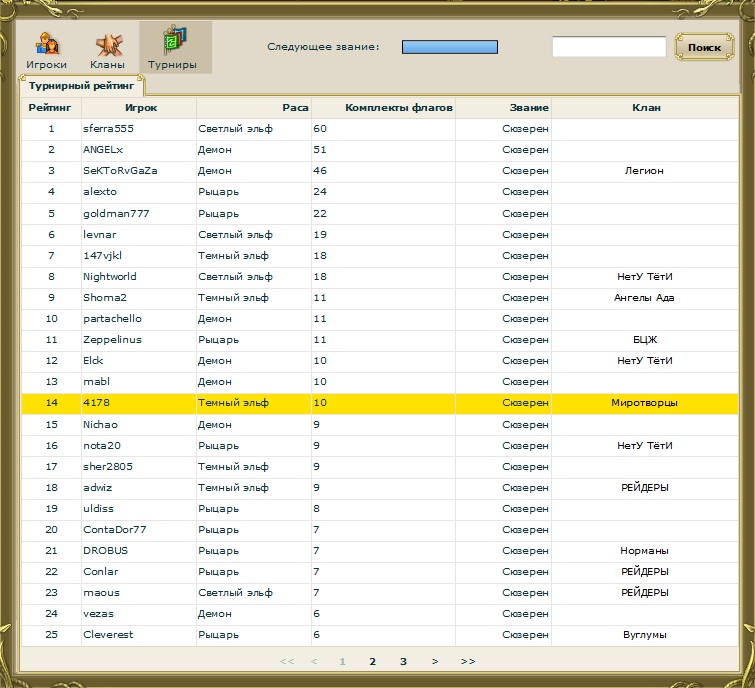Click the Следующее звание progress bar
This screenshot has height=688, width=755.
[450, 47]
